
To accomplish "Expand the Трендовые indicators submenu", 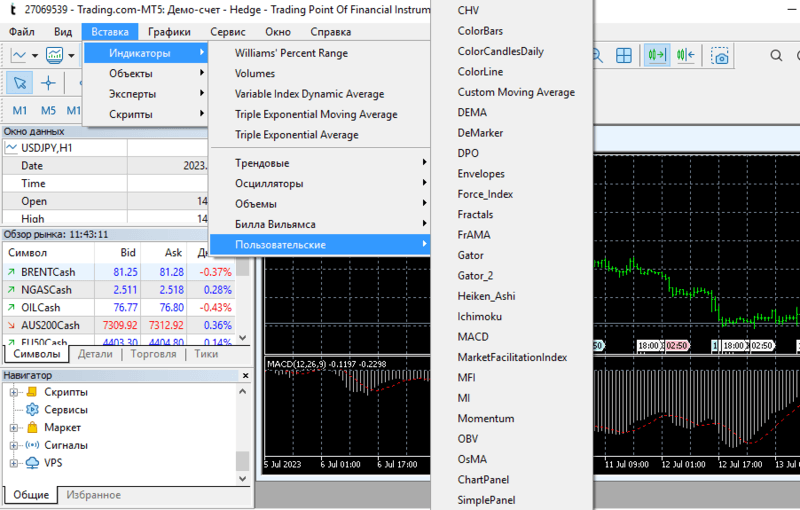I will click(x=320, y=163).
